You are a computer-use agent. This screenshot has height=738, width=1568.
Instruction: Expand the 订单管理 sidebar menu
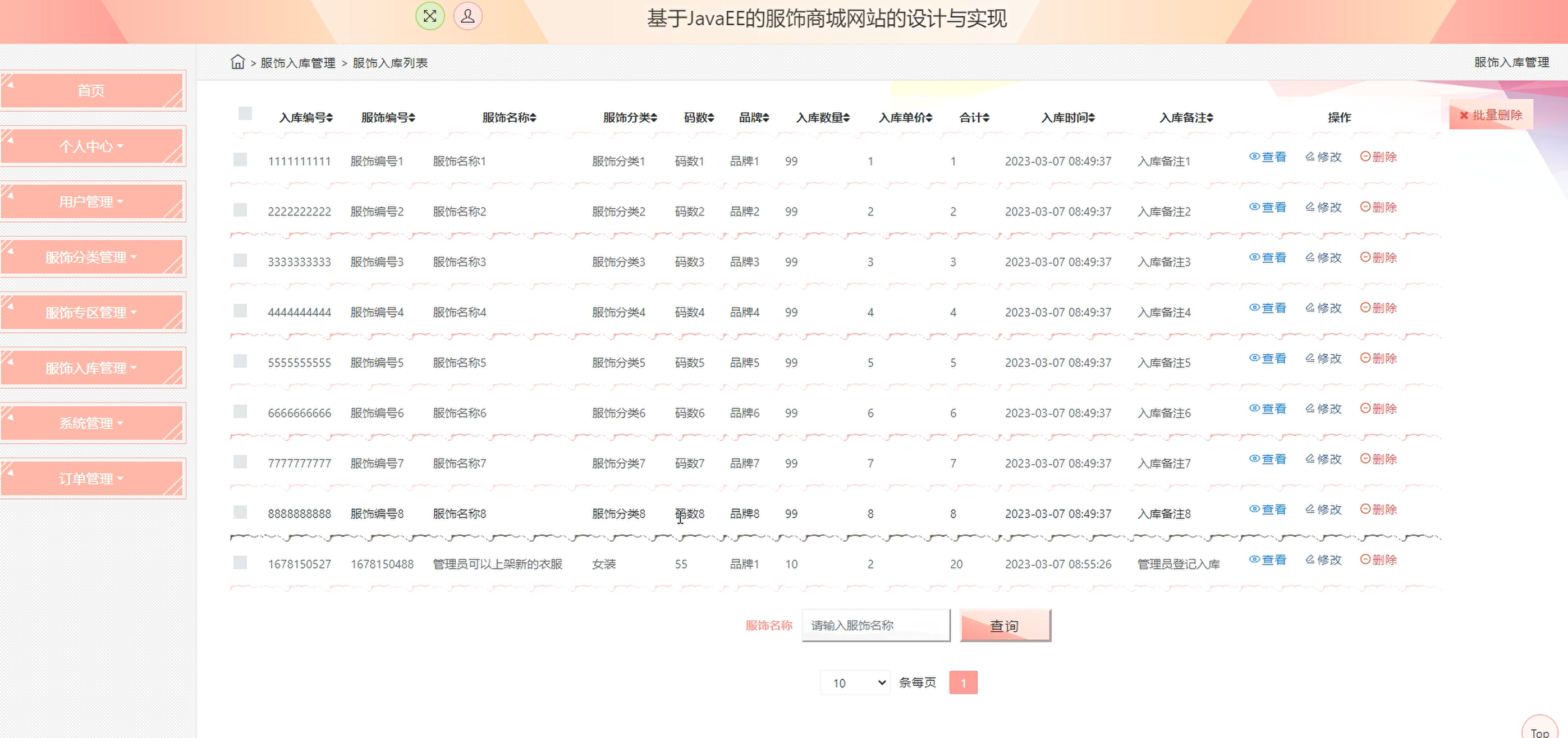coord(92,479)
